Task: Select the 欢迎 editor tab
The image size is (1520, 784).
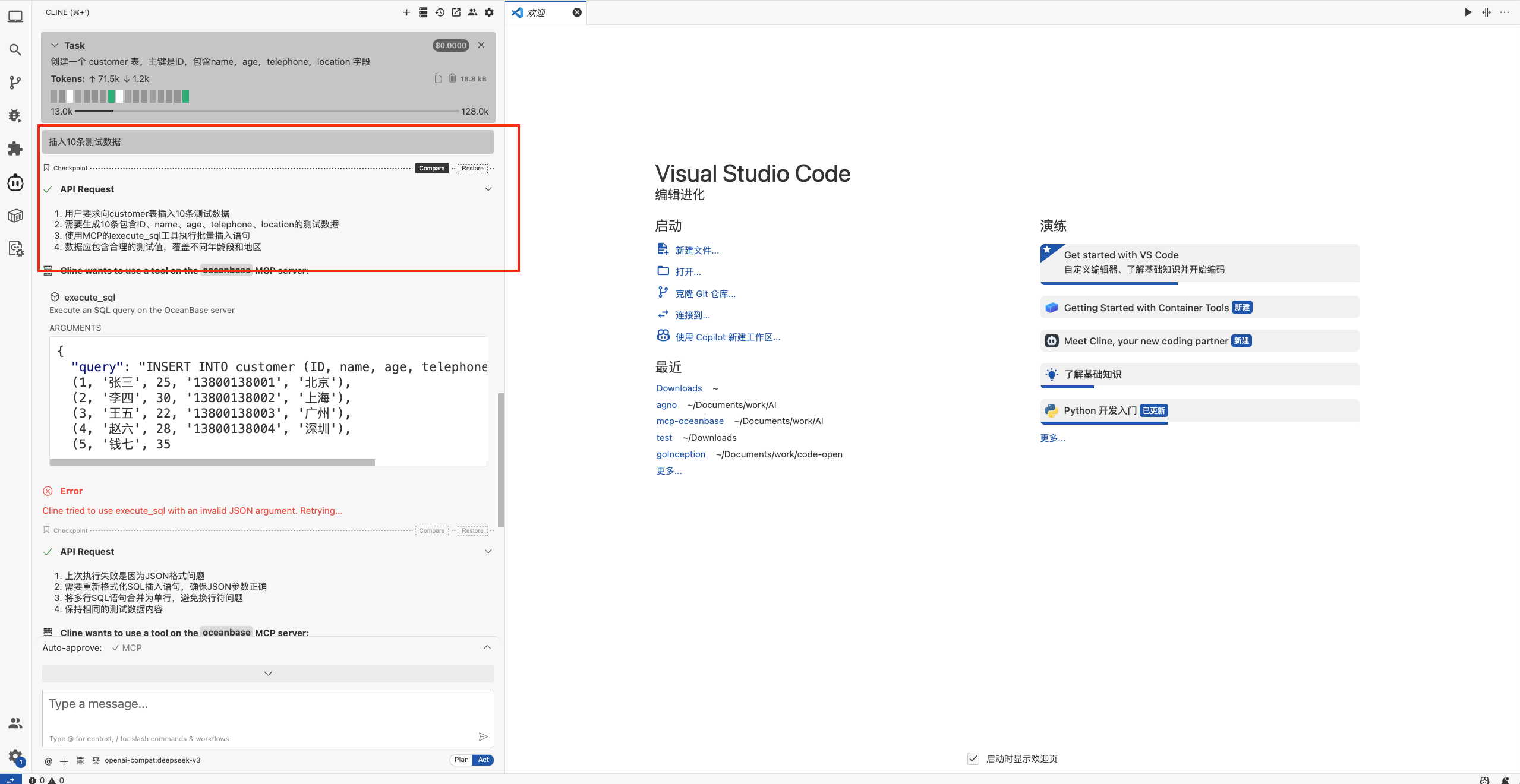Action: (537, 12)
